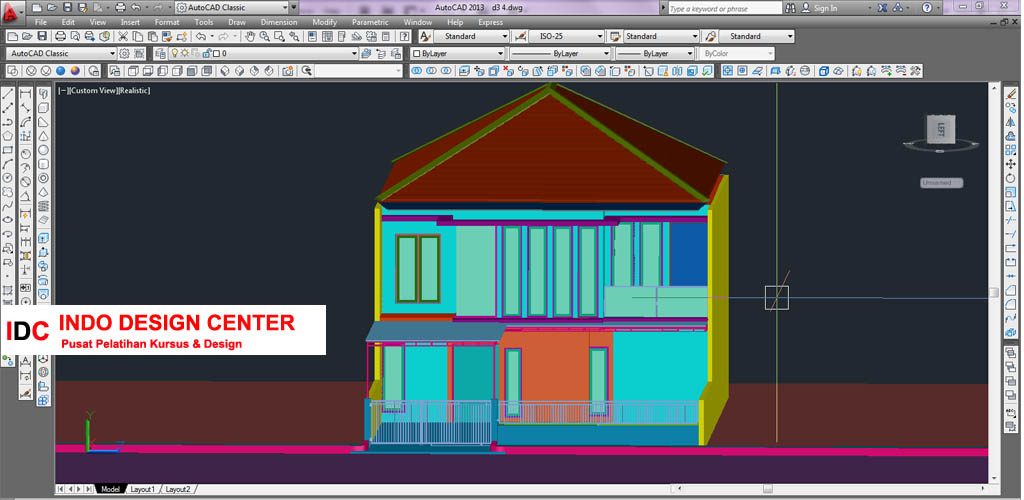Click the horizontal scrollbar thumb
The image size is (1024, 500).
[x=768, y=489]
